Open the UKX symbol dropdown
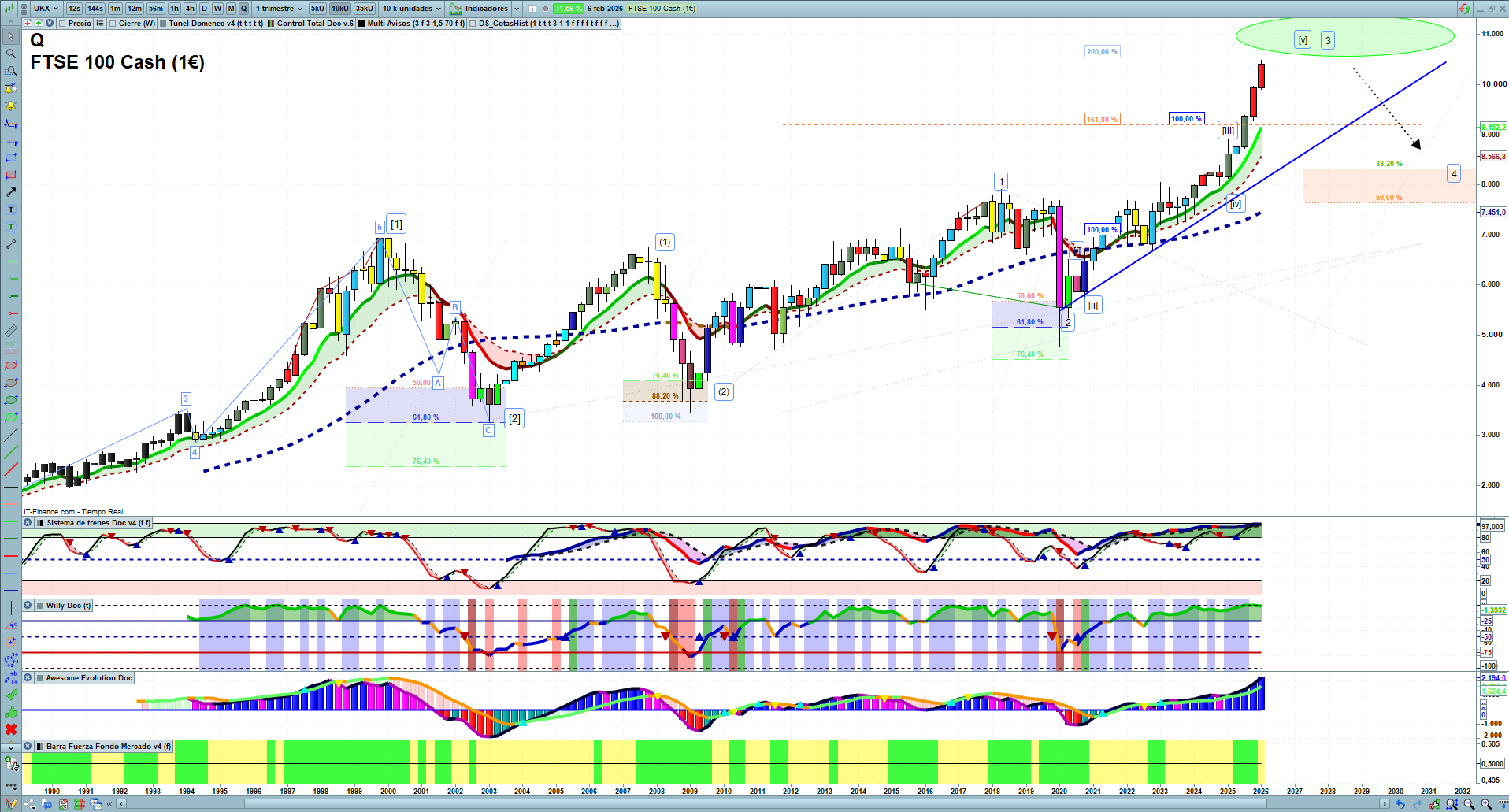Screen dimensions: 1509x812 pos(46,9)
